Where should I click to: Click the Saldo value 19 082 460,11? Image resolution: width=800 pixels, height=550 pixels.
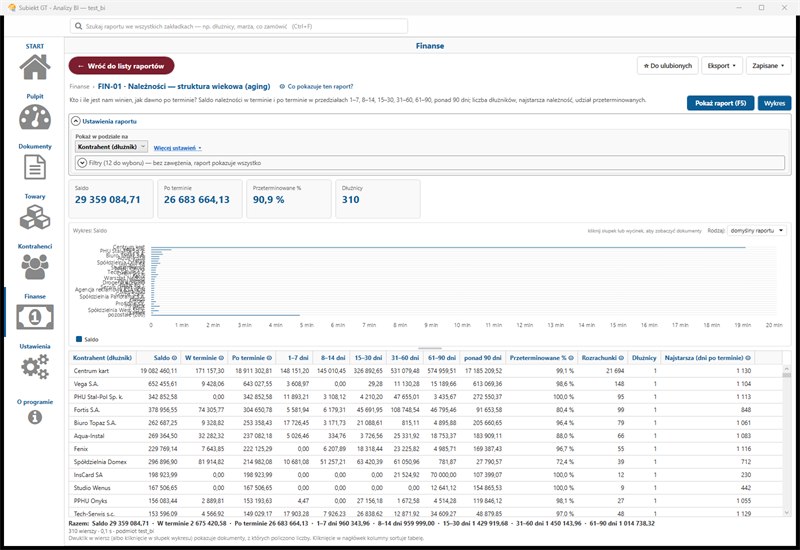[159, 371]
